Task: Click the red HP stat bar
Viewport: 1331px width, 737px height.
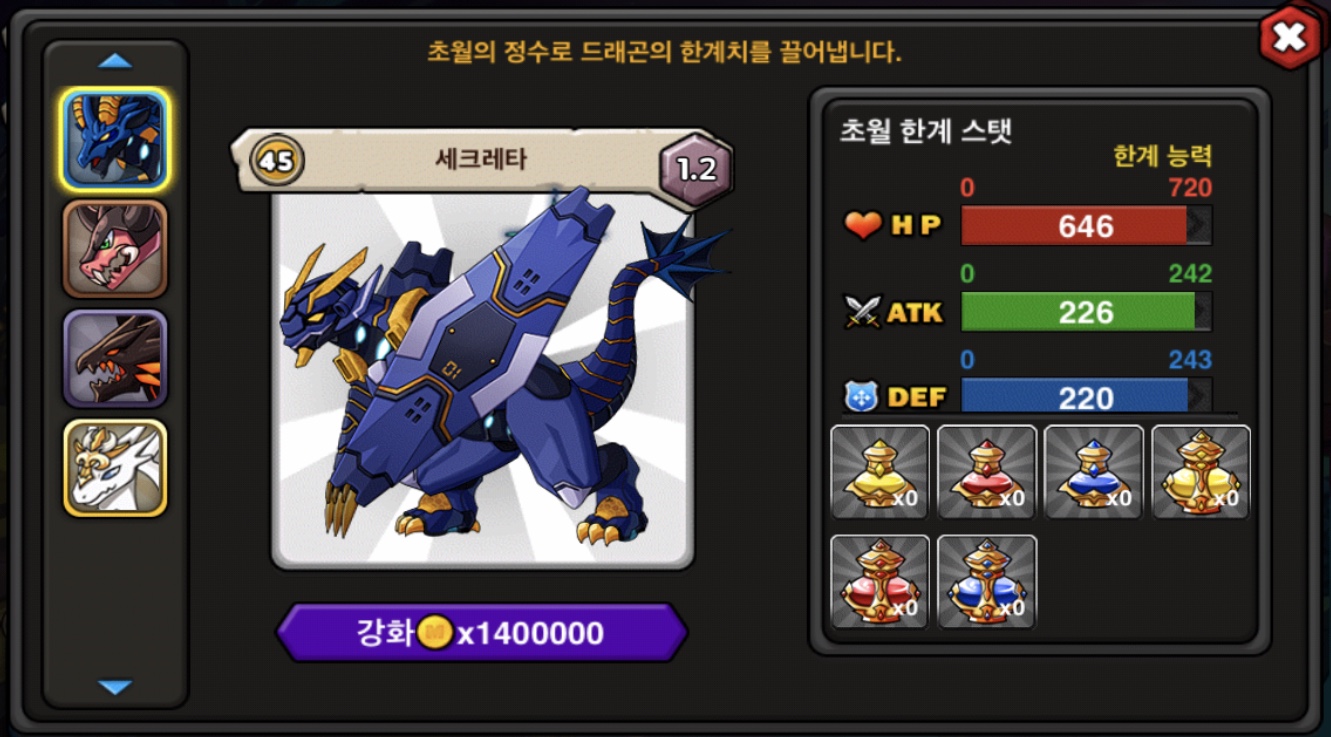Action: [1086, 226]
